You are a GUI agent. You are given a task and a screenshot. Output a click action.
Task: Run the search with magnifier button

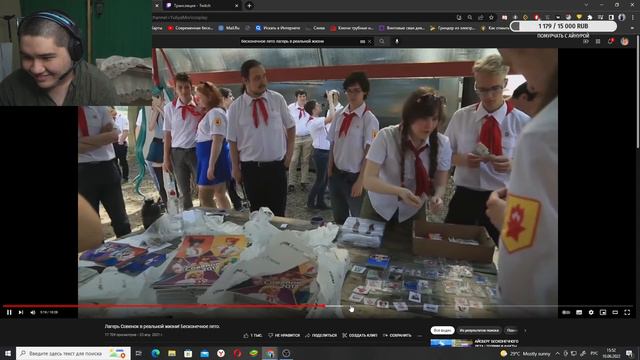(382, 41)
